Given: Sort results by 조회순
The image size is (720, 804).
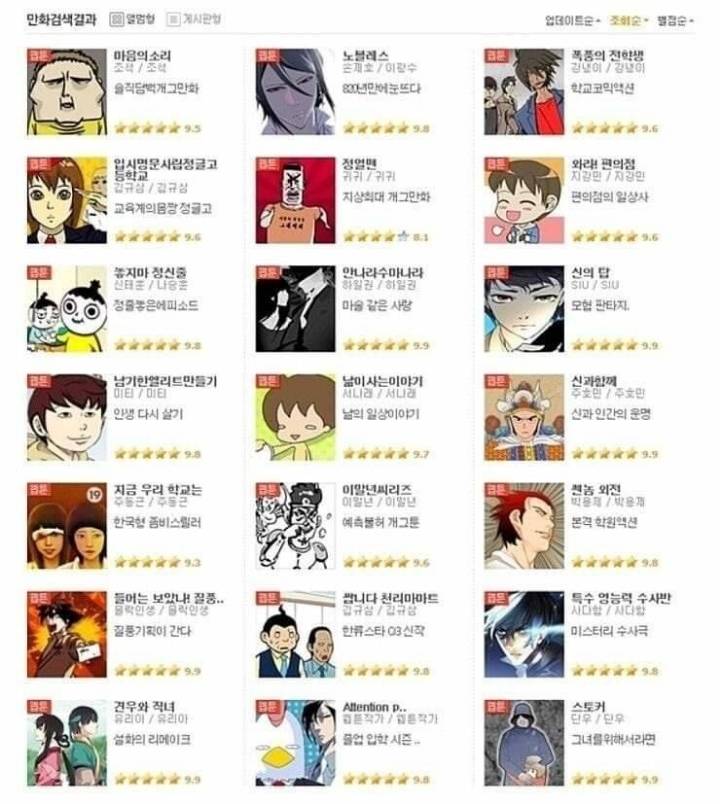Looking at the screenshot, I should click(628, 21).
